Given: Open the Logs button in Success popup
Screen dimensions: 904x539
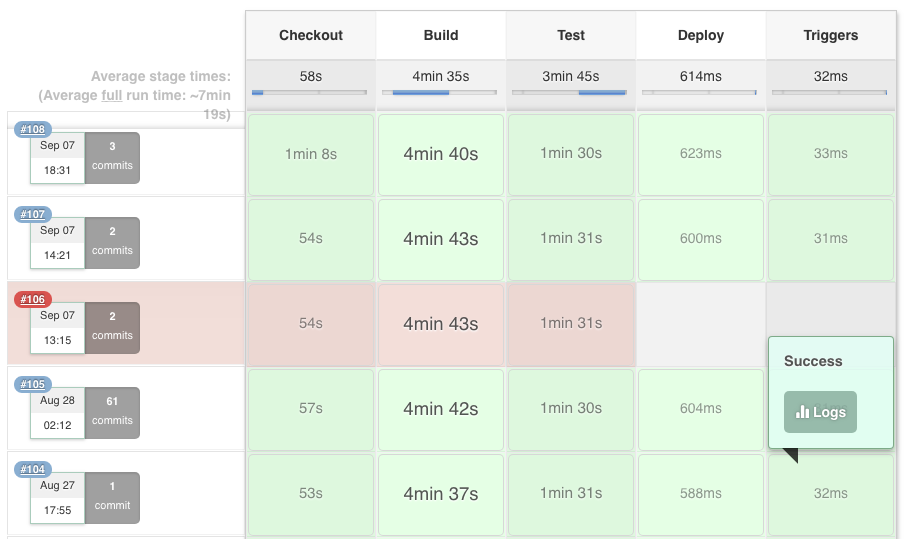Looking at the screenshot, I should (820, 412).
